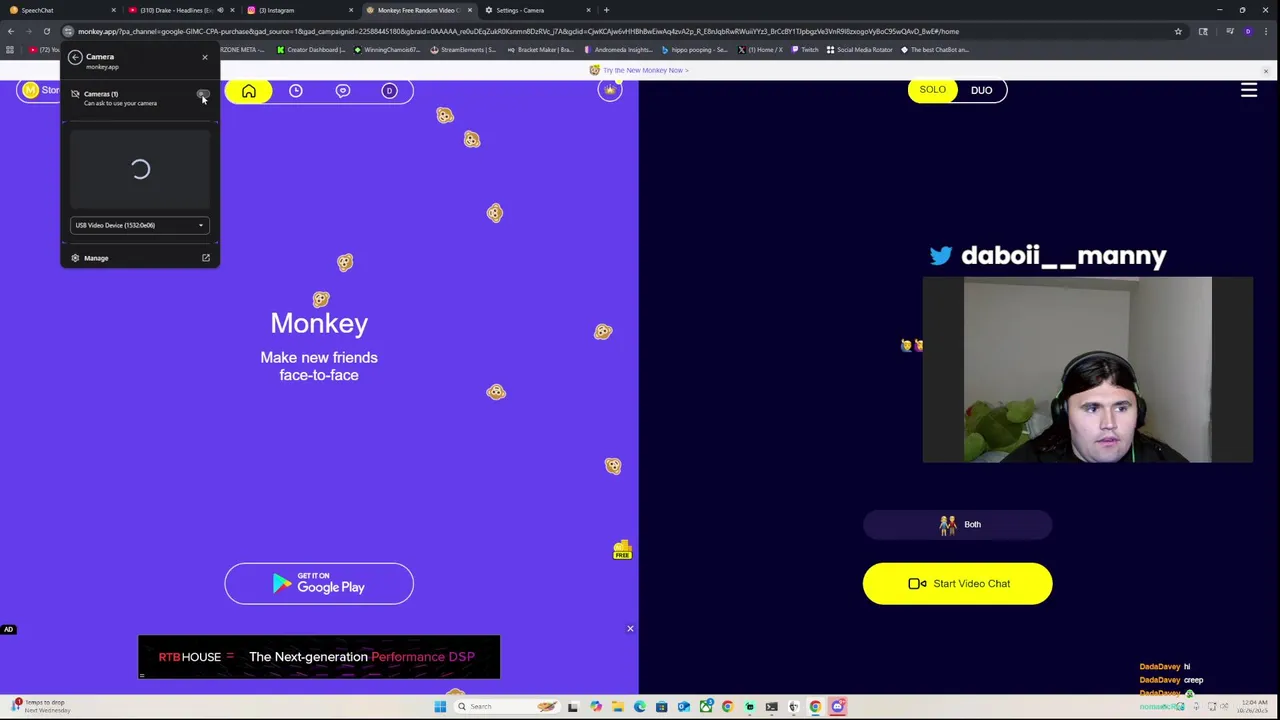Close the Instagram tab

pos(351,10)
